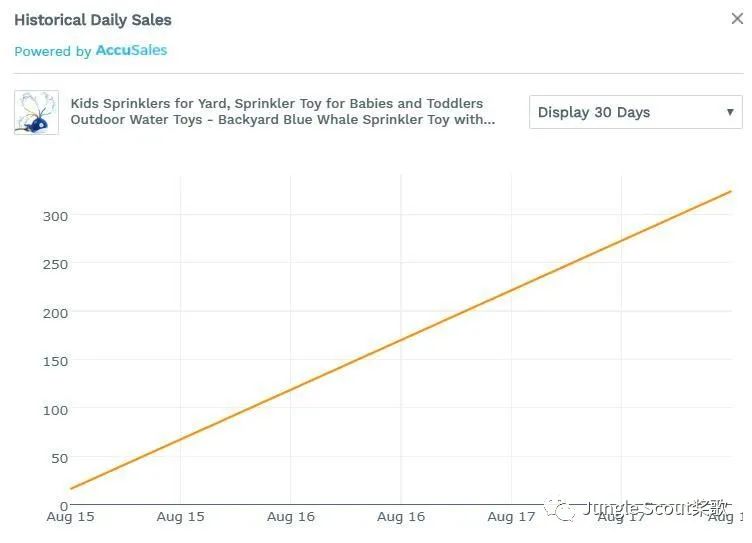Click the first Aug 17 x-axis label

coord(511,517)
